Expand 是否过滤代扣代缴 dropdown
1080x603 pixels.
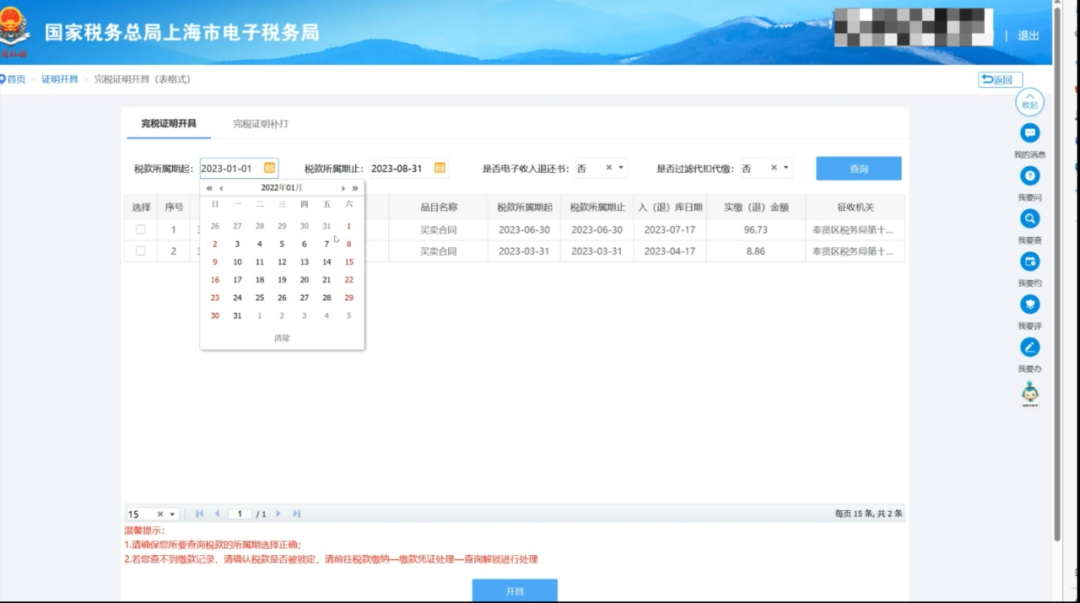click(787, 168)
